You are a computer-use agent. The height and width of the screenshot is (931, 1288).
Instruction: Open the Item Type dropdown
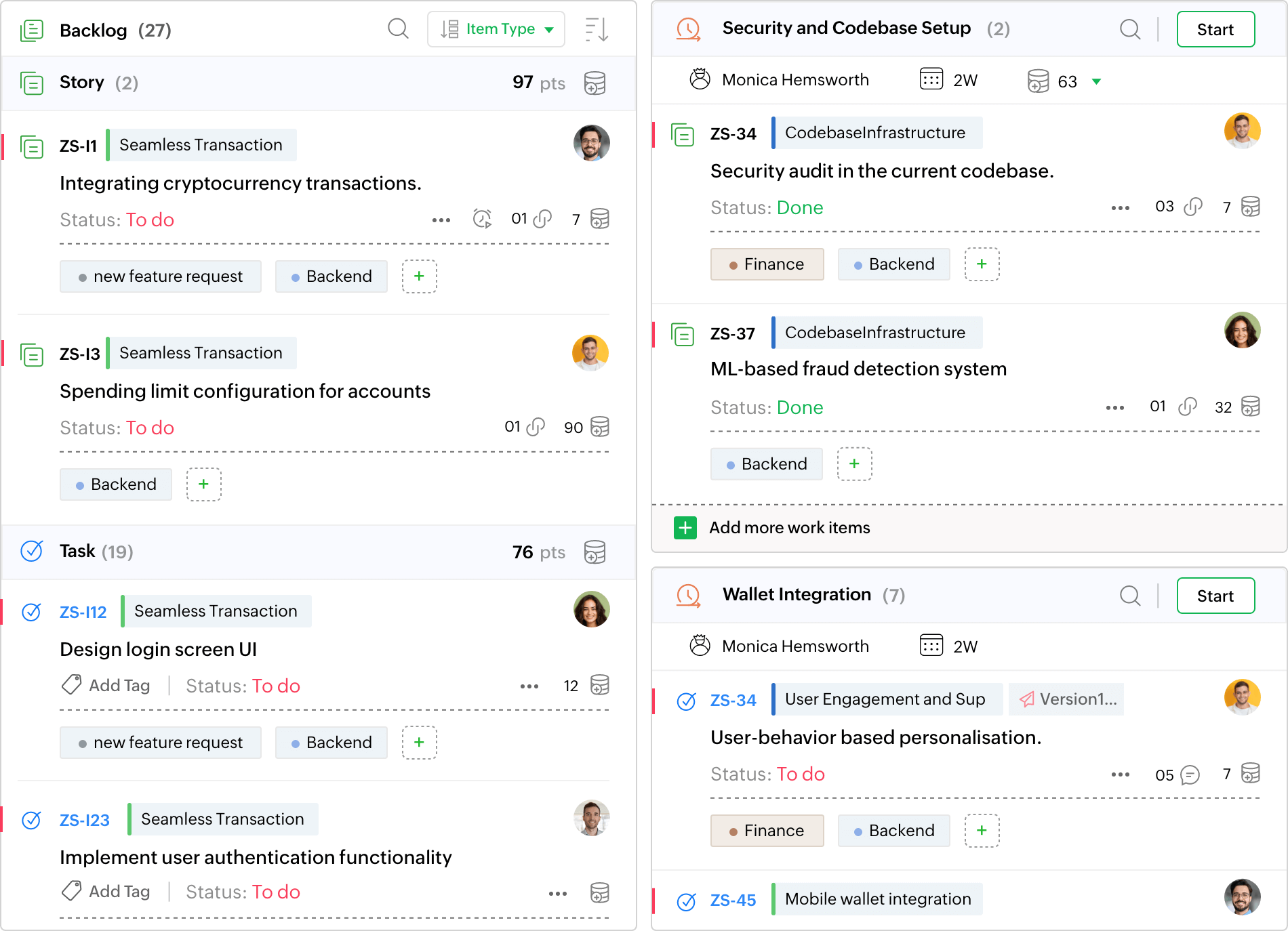tap(496, 29)
